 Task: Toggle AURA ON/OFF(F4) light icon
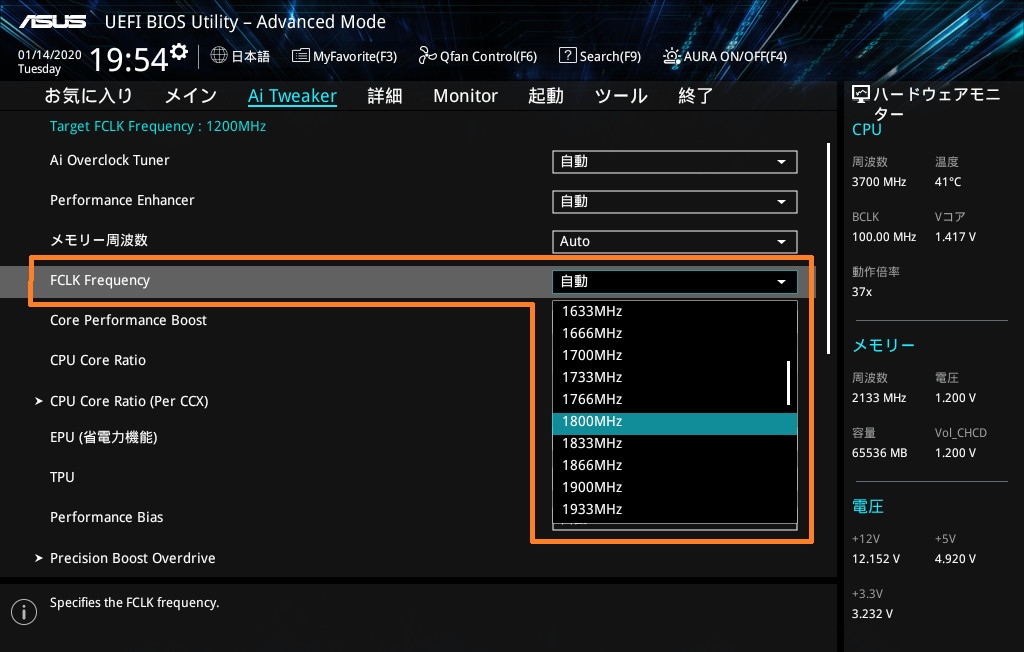click(x=671, y=56)
